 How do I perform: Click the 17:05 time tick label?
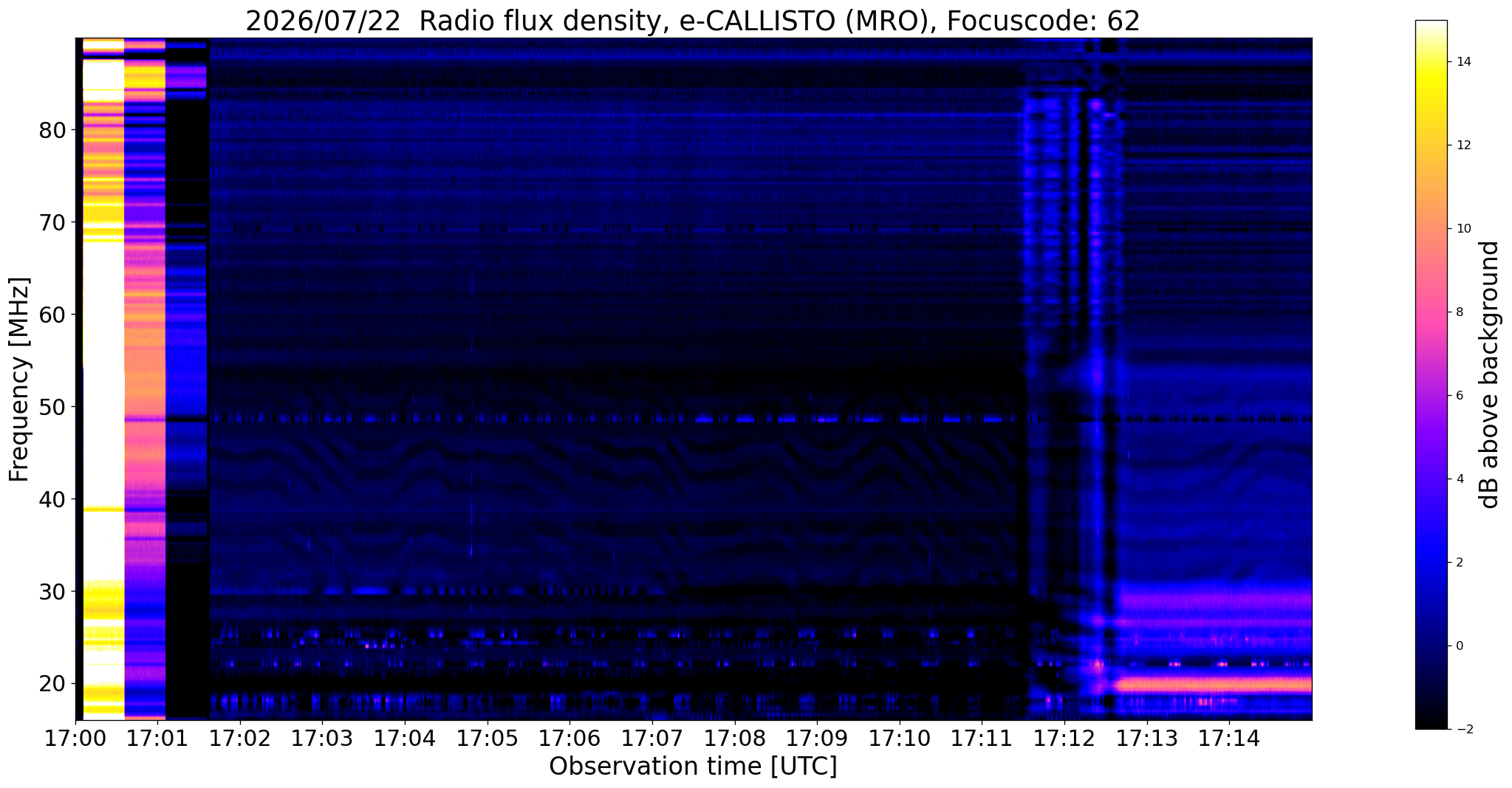[x=488, y=739]
